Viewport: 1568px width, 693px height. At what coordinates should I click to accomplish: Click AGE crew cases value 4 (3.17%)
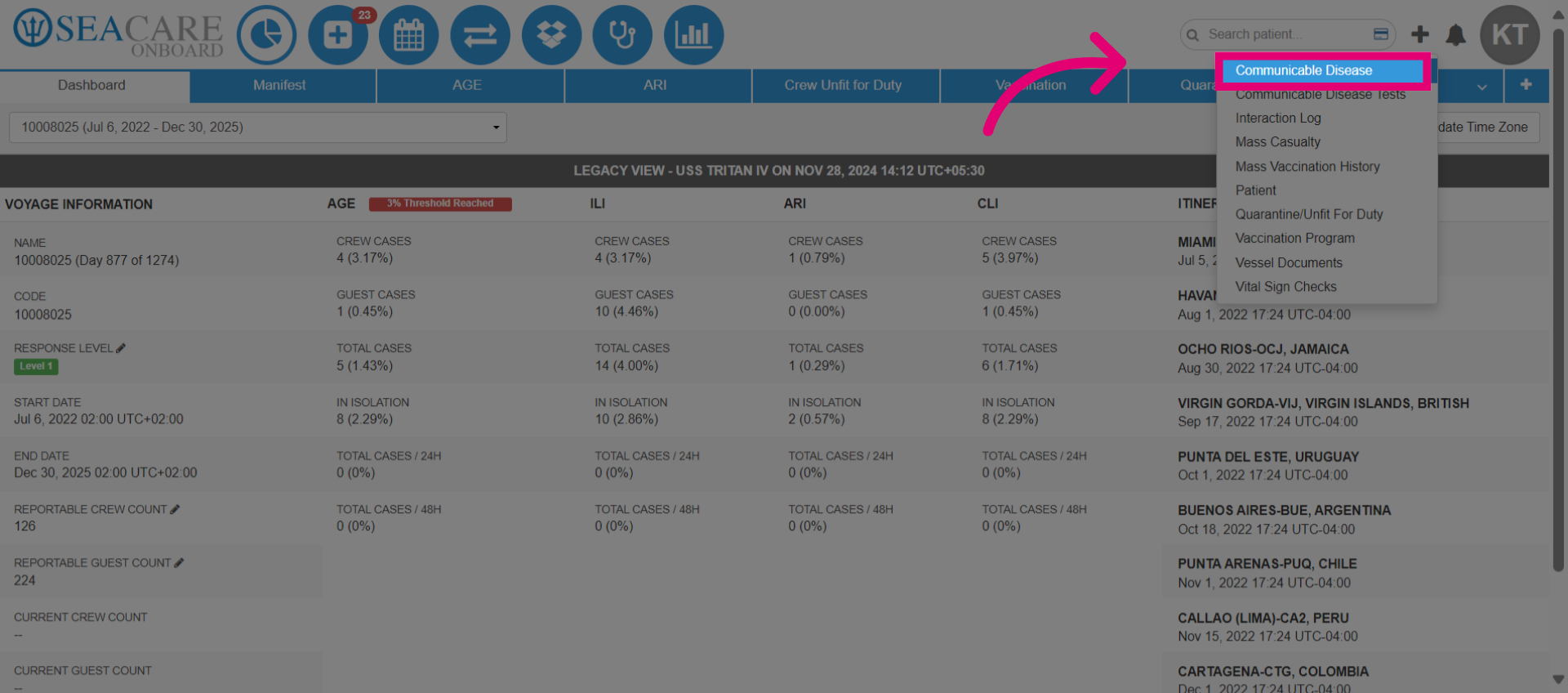[x=364, y=258]
